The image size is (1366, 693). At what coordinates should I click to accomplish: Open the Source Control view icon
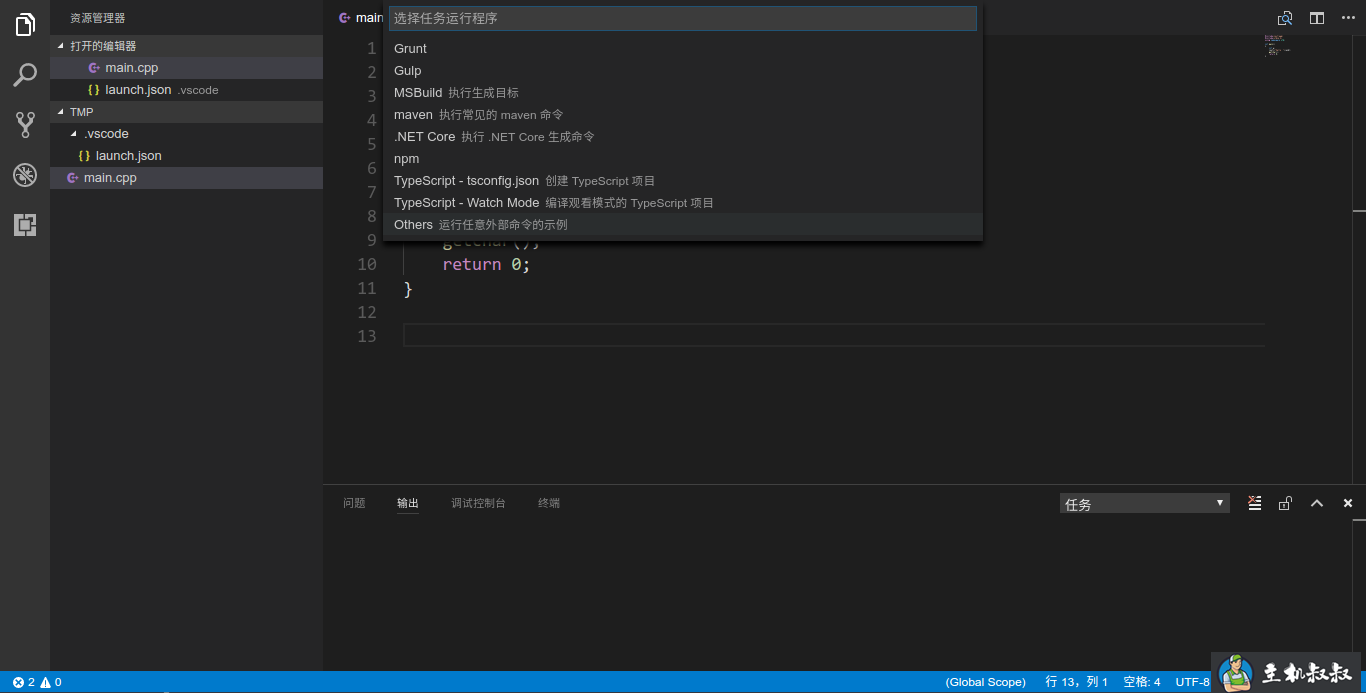(x=25, y=125)
